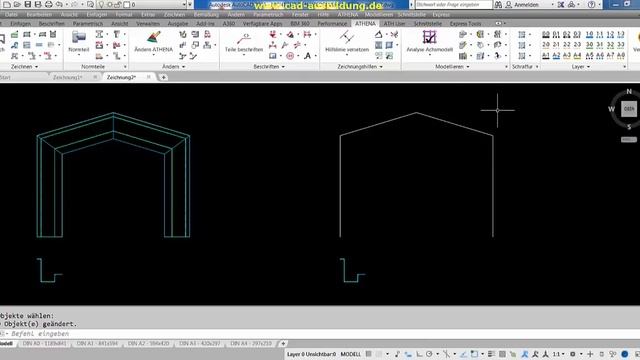Screen dimensions: 640x360
Task: Click the Ändern ATHENA ribbon button
Action: coord(153,42)
